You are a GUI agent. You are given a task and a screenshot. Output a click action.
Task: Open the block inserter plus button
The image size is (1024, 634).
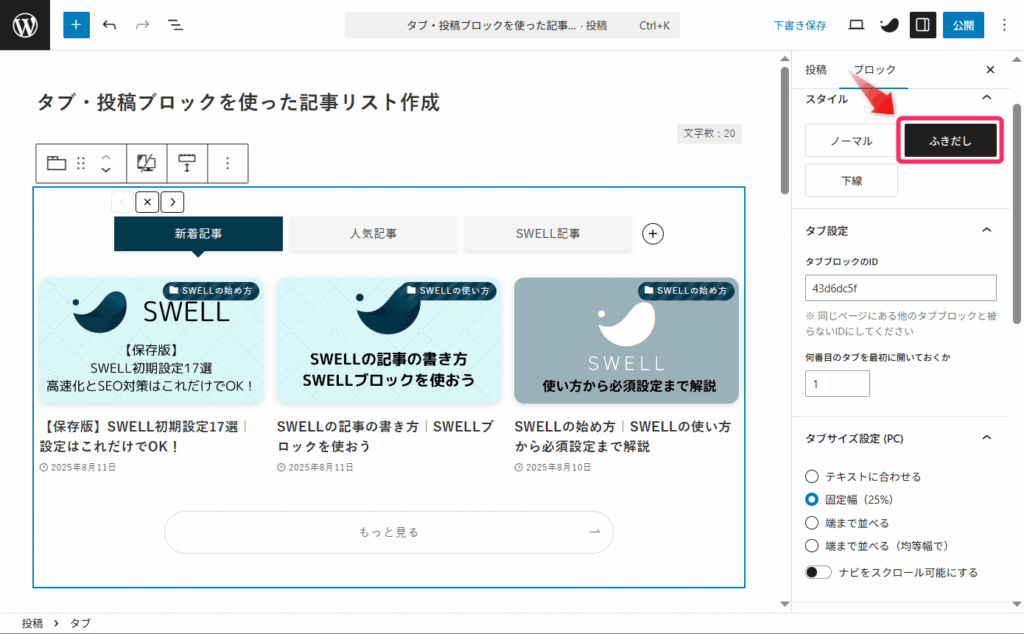click(x=76, y=25)
